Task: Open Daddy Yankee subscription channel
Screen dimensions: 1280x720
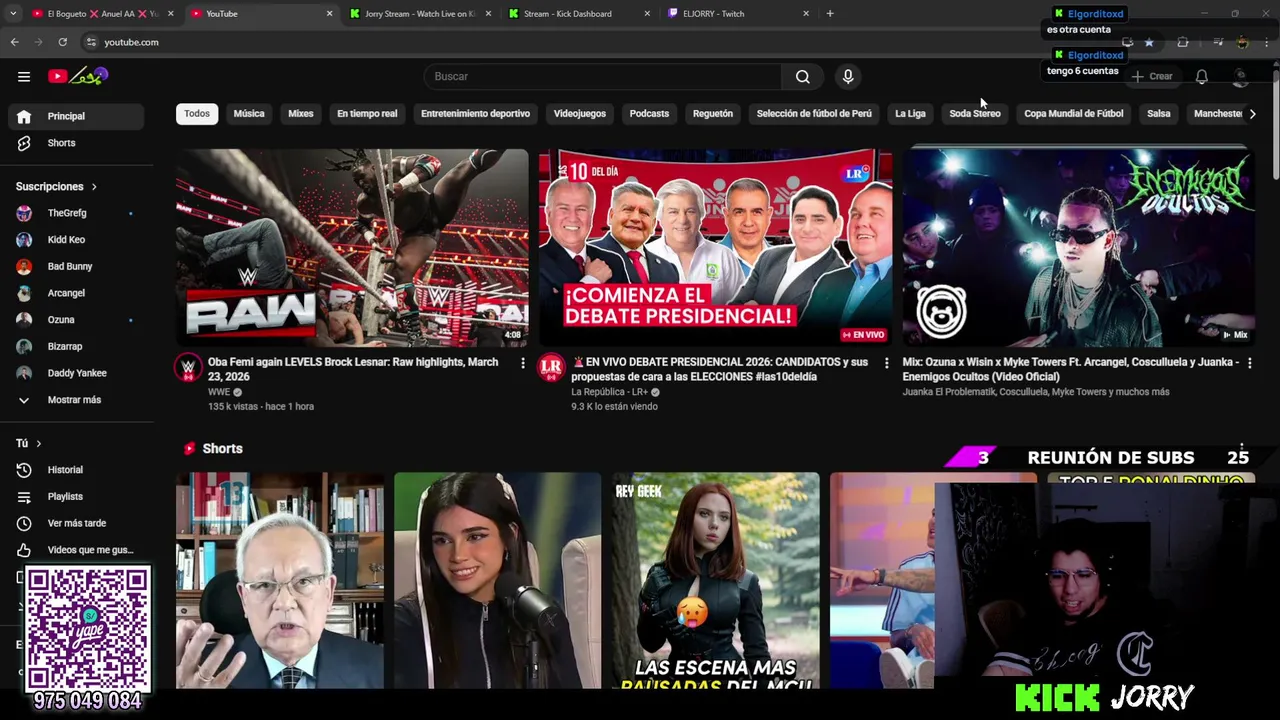Action: 76,373
